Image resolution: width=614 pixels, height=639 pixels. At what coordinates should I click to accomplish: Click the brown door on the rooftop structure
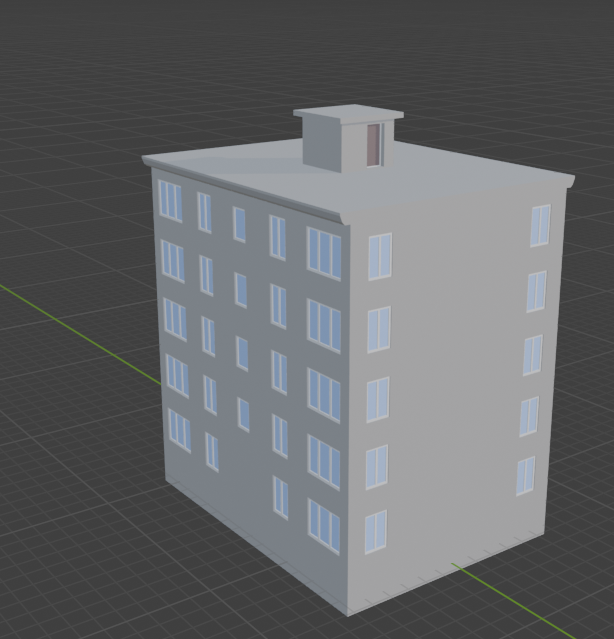pyautogui.click(x=373, y=145)
